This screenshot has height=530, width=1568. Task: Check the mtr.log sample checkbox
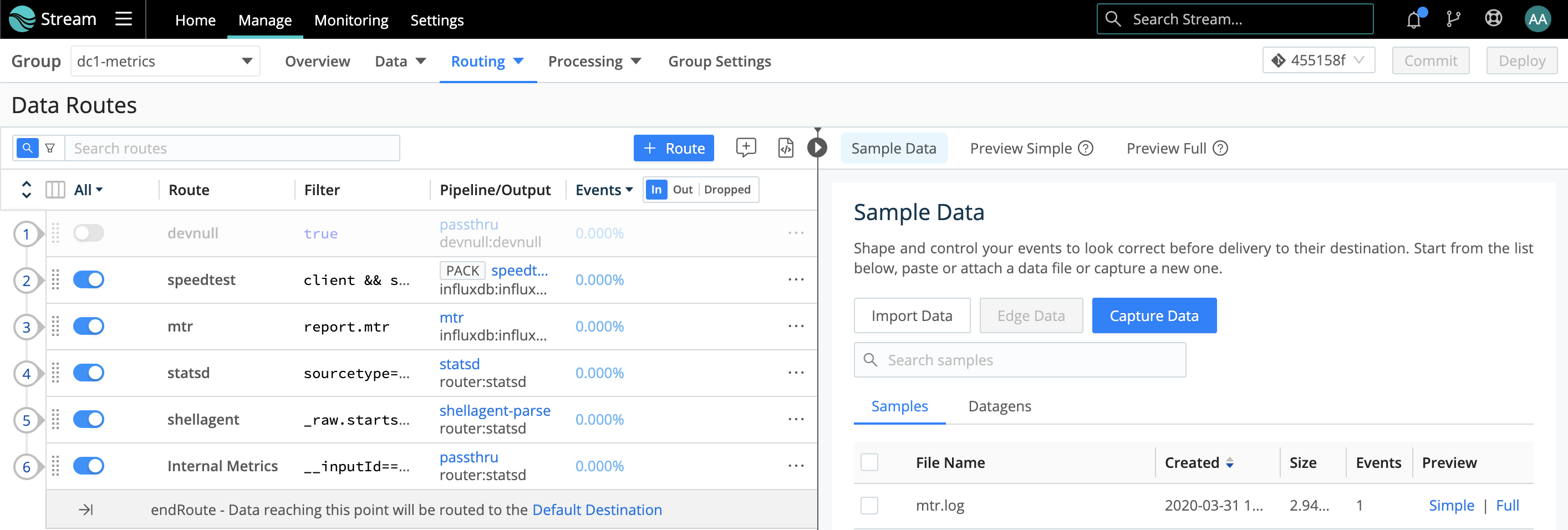point(869,505)
